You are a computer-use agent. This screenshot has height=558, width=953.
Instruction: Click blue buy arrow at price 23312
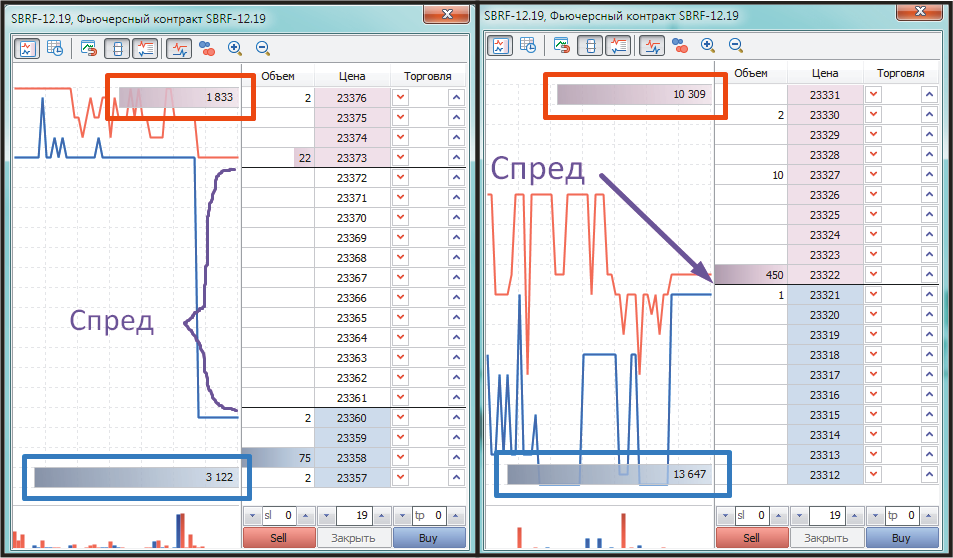929,475
